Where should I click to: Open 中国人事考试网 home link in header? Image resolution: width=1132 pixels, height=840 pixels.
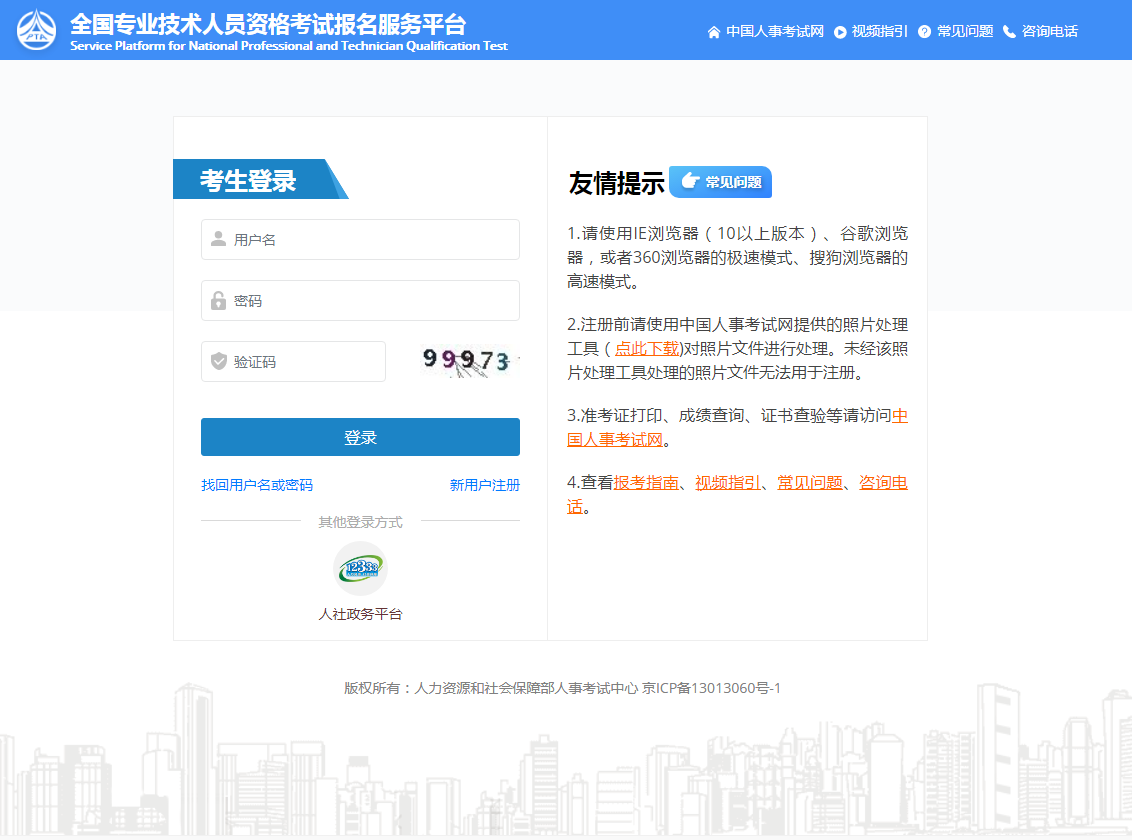(x=775, y=31)
